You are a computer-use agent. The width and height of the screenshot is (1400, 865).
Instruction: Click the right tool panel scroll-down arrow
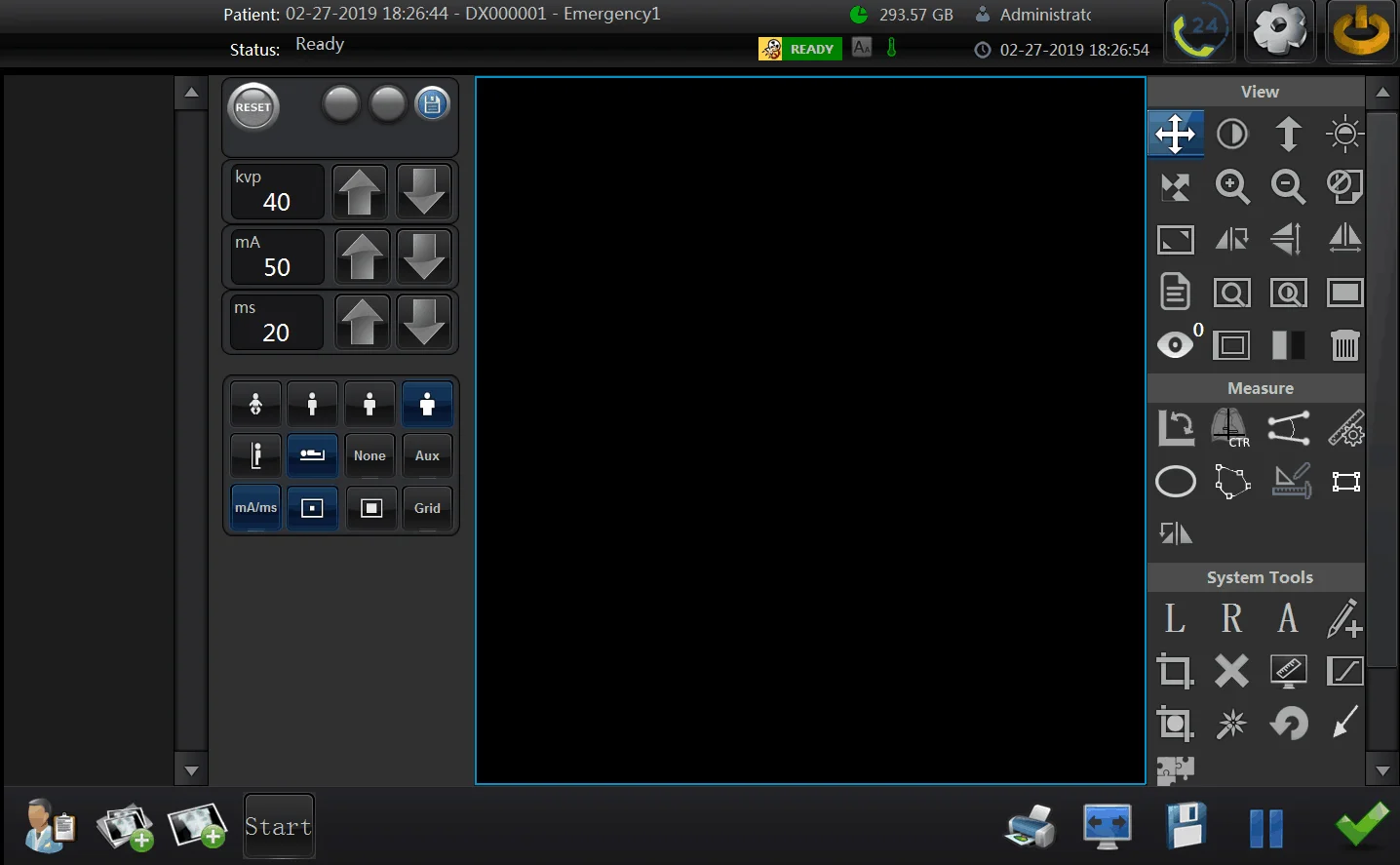1382,770
